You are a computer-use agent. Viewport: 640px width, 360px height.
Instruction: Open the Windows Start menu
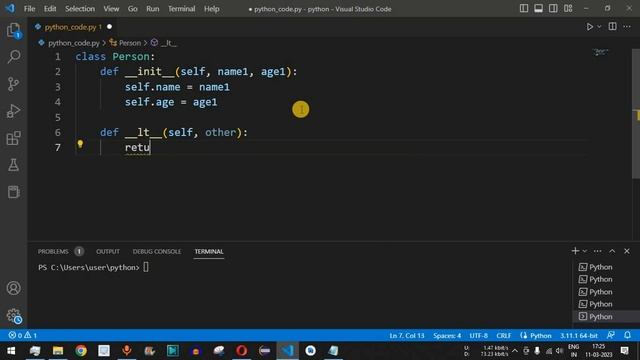point(11,351)
